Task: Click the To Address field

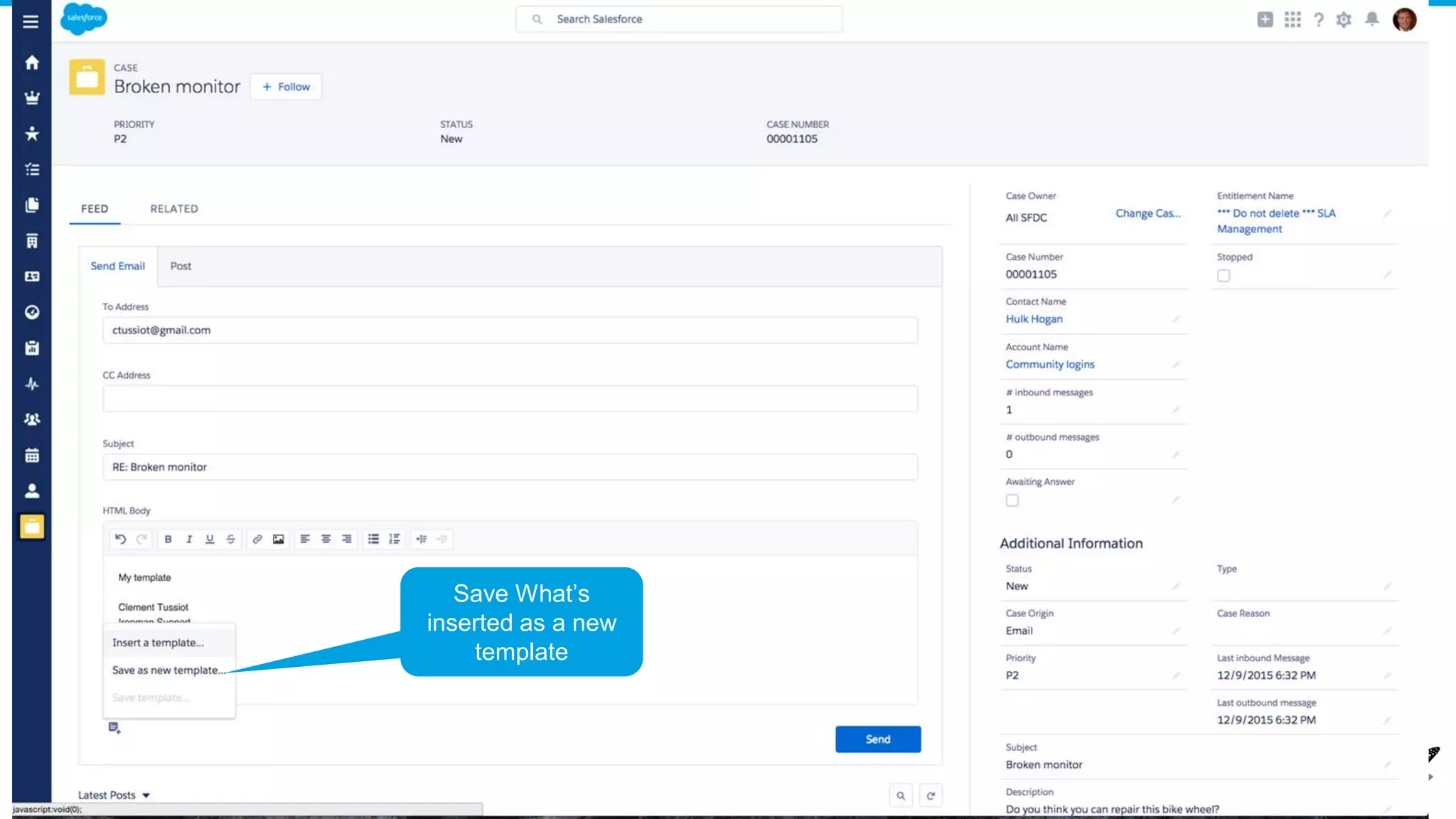Action: (510, 330)
